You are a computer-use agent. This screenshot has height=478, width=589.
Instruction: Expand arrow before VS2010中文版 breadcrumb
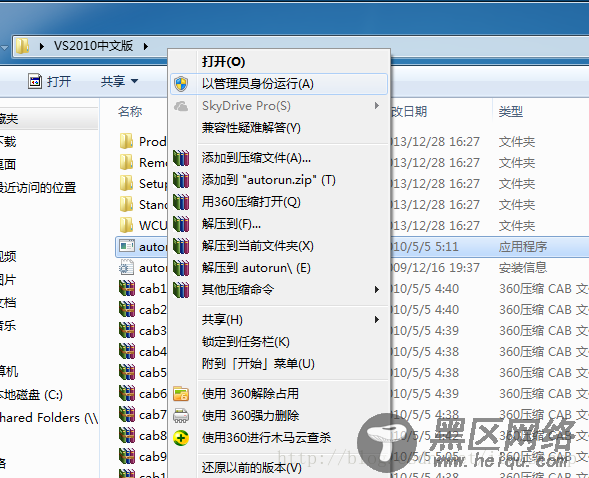tap(41, 46)
